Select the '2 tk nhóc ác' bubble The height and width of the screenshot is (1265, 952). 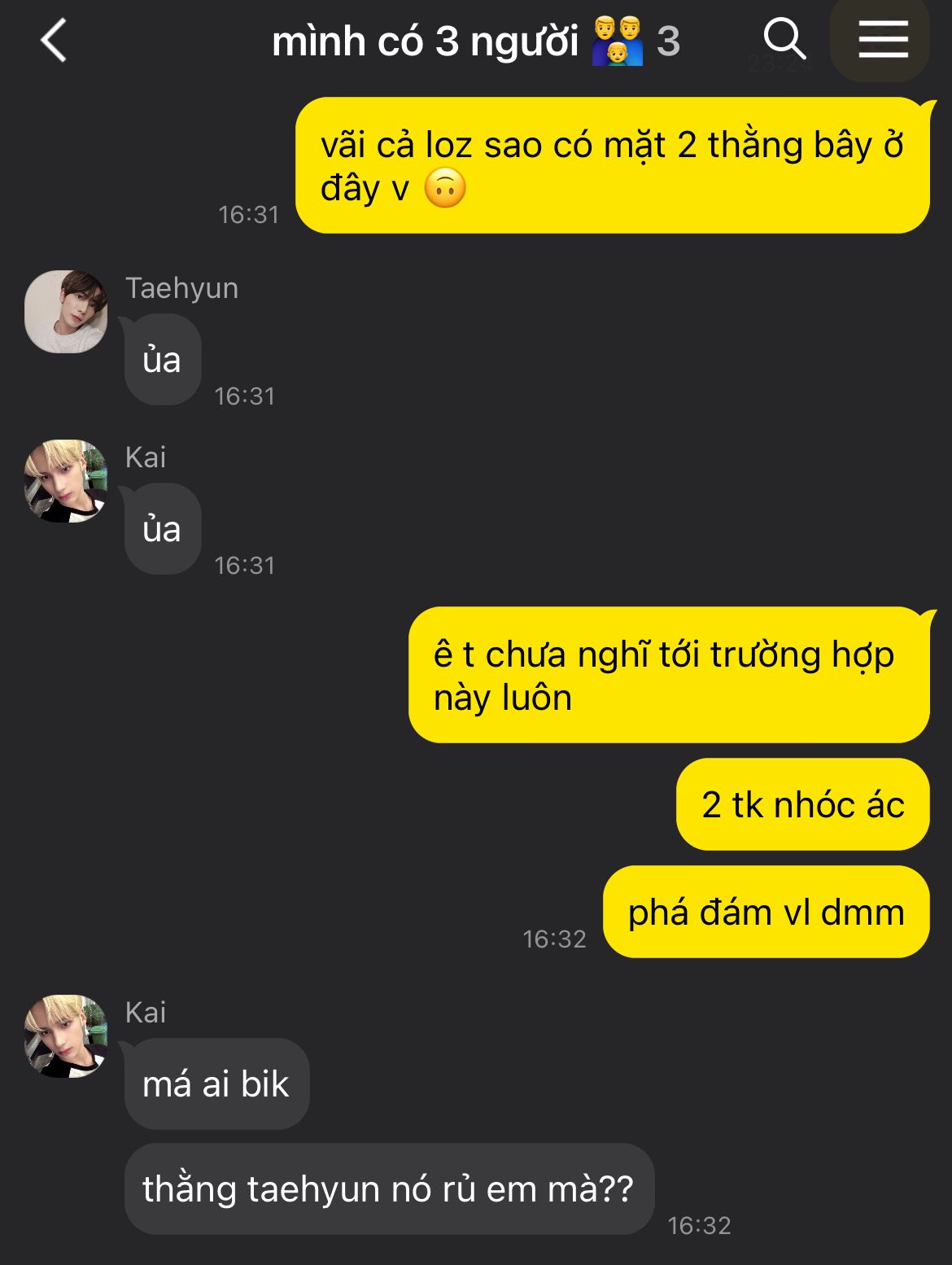(802, 804)
